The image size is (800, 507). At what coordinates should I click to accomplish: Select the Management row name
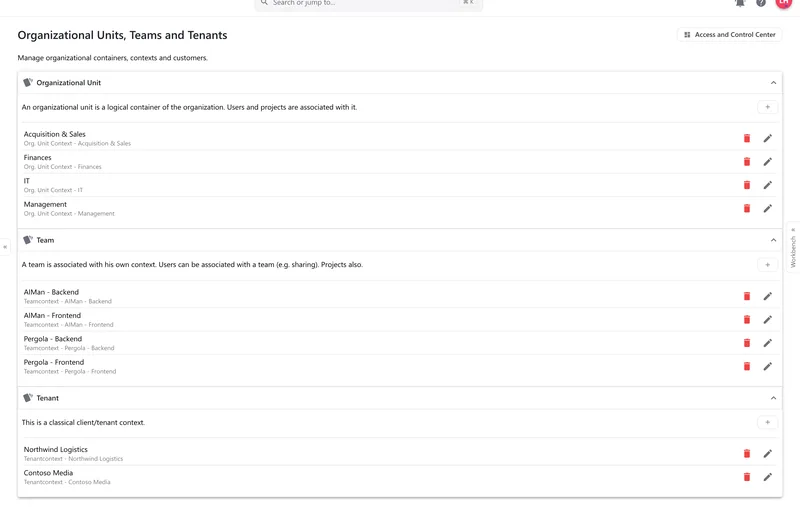(45, 205)
